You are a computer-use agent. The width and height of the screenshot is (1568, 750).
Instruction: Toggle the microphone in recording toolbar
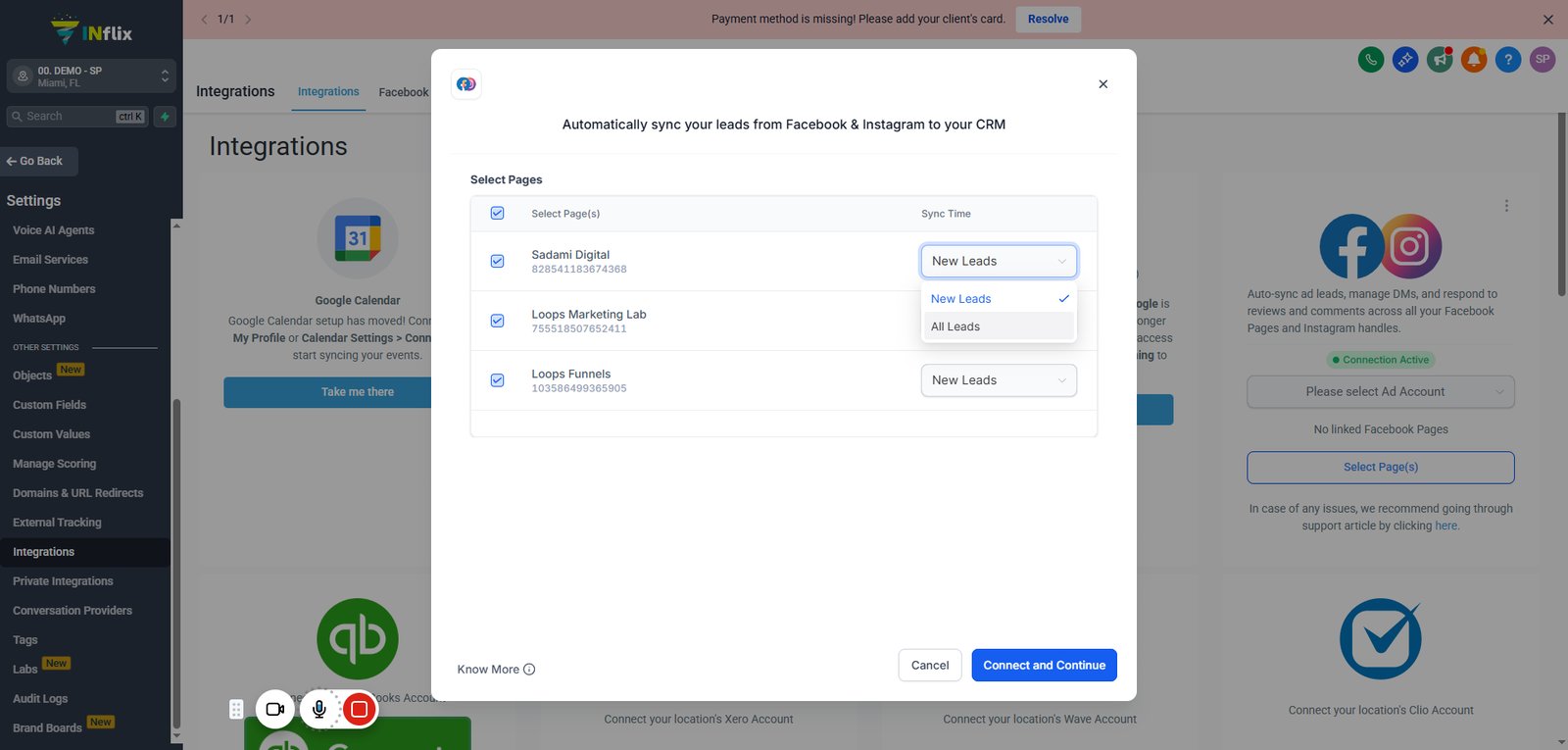click(x=319, y=709)
